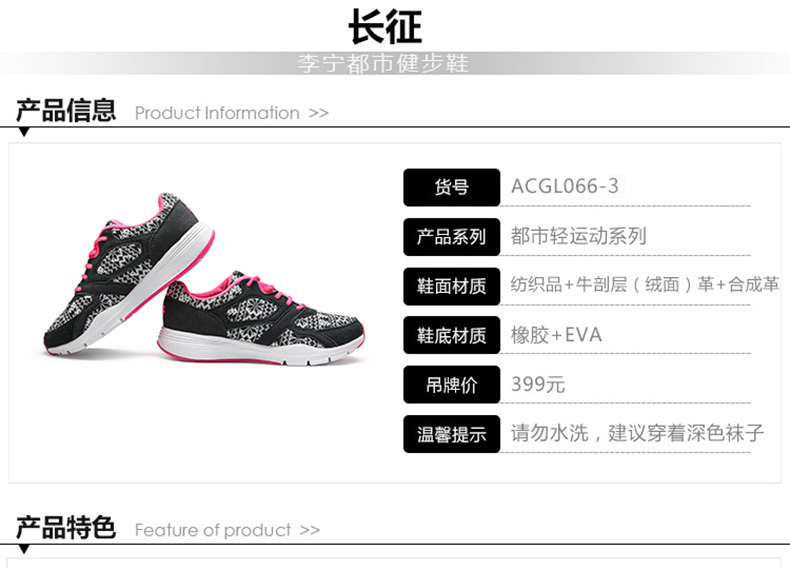Click the 长征 product title heading
790x568 pixels.
(x=385, y=27)
